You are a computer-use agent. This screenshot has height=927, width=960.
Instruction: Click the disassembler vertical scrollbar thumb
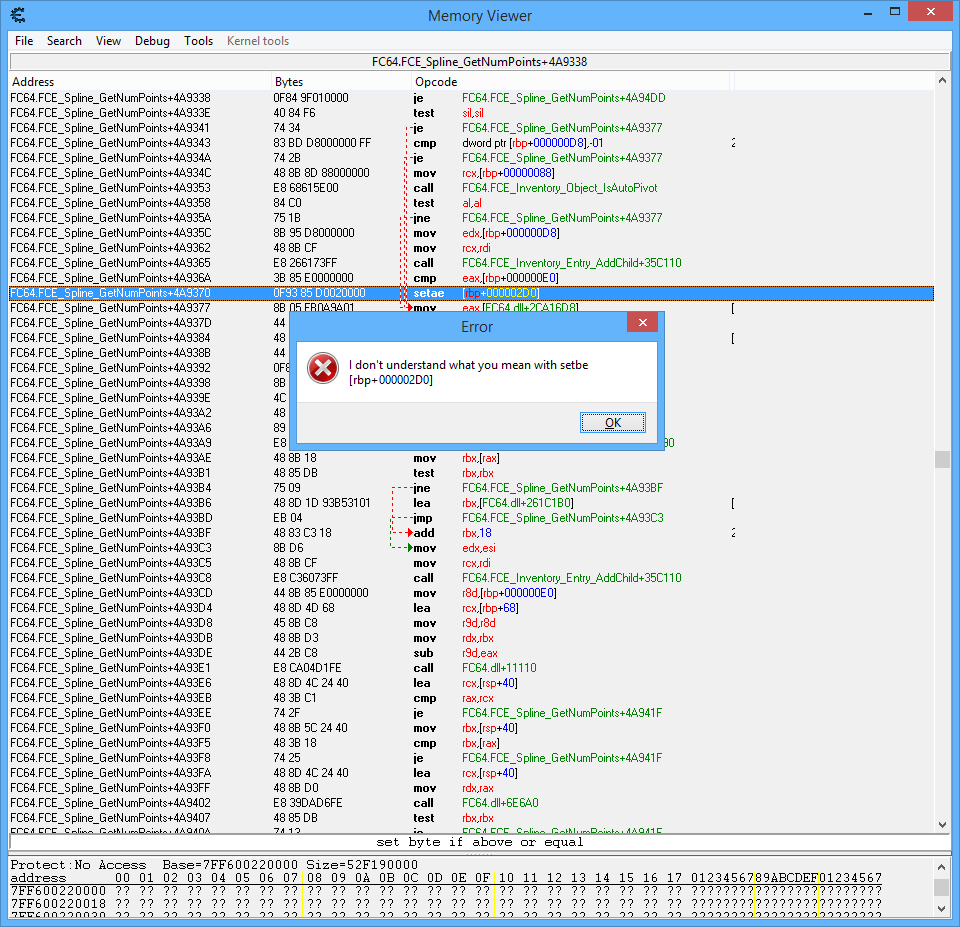(942, 459)
